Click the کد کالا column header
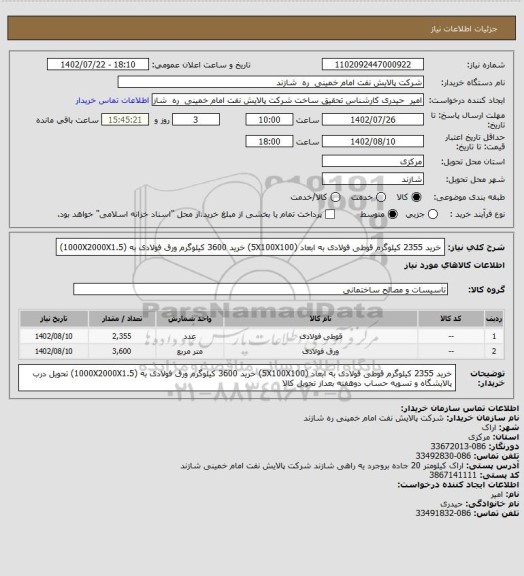 pos(451,318)
